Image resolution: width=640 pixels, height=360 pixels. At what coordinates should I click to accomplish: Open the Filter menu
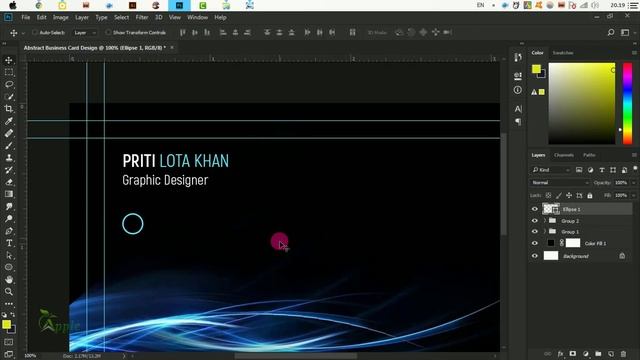(142, 18)
